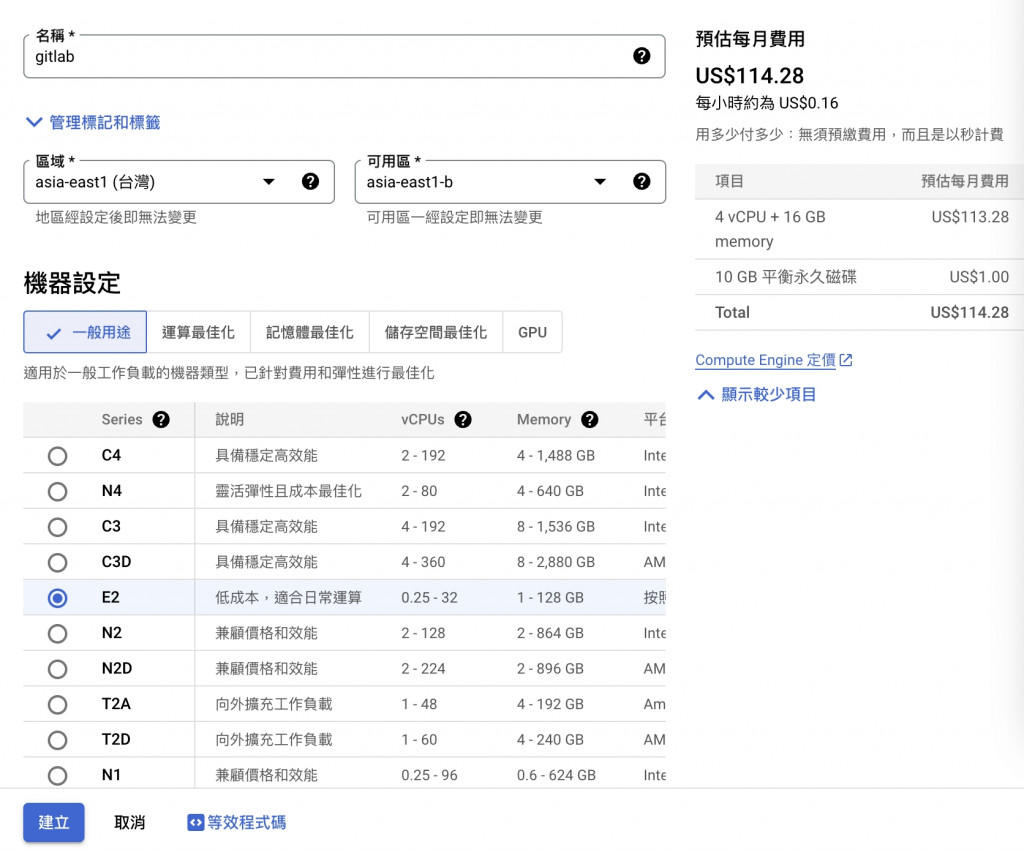
Task: Open the Compute Engine 定價 link
Action: pos(765,360)
